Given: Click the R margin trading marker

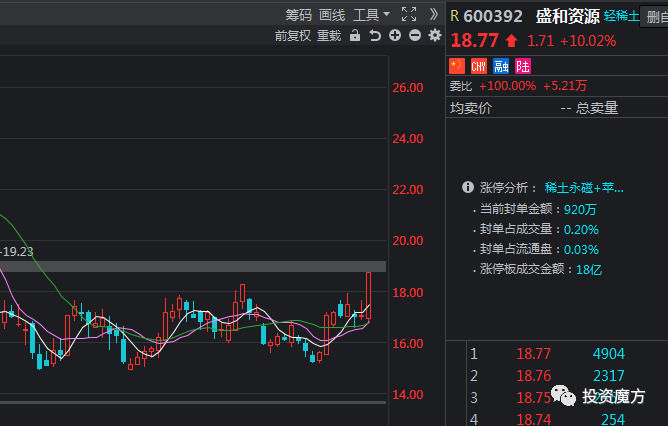Looking at the screenshot, I should point(455,16).
